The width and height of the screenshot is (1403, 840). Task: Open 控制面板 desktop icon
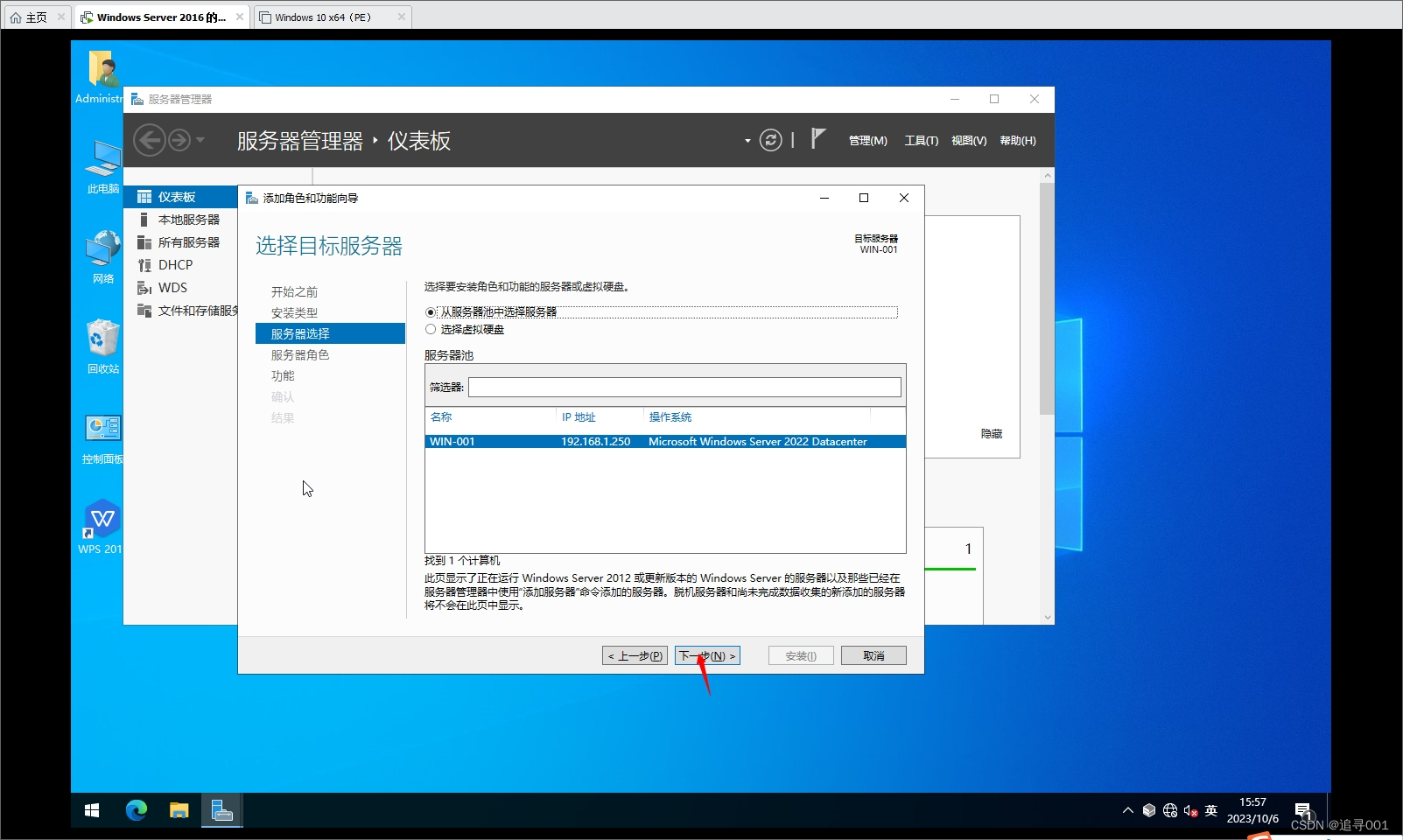tap(103, 438)
